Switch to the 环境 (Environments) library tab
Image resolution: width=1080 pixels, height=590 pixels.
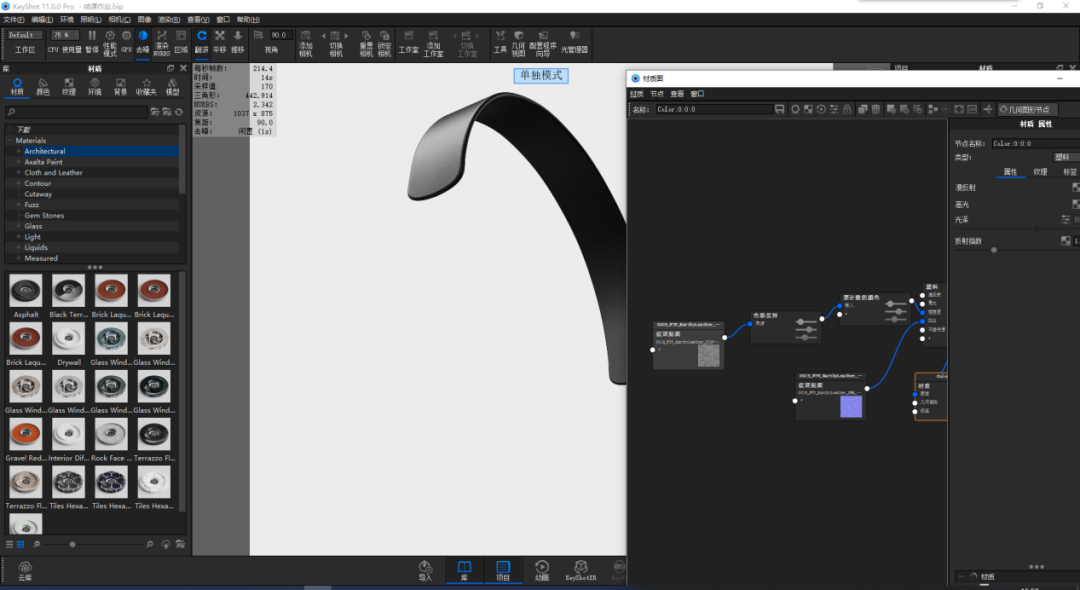[94, 86]
